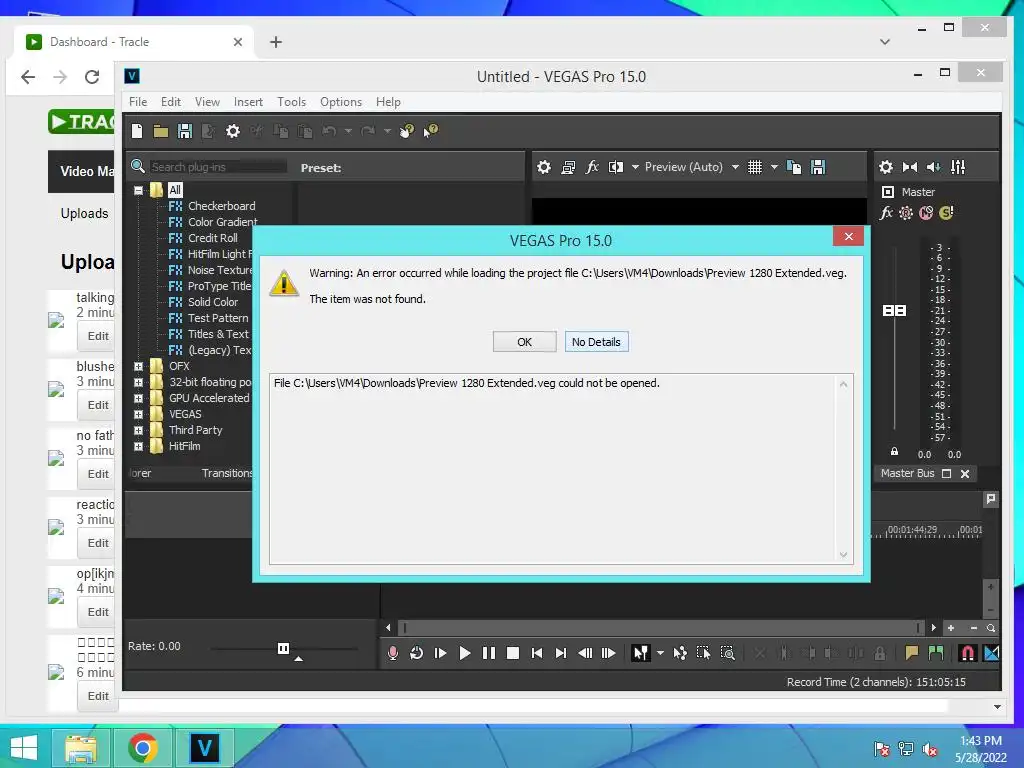This screenshot has width=1024, height=768.
Task: Reload the Tracle dashboard page
Action: pos(92,77)
